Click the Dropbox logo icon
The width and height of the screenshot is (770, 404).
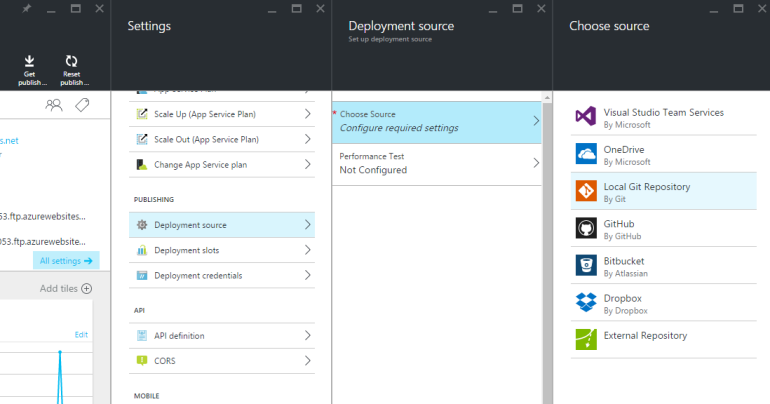[586, 303]
